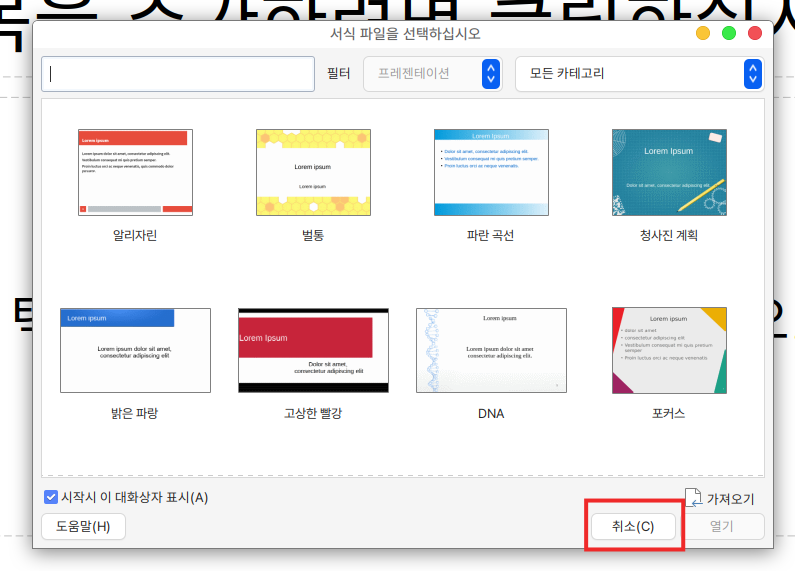Click the 가져오기 import icon
Screen dimensions: 795x571
[694, 498]
